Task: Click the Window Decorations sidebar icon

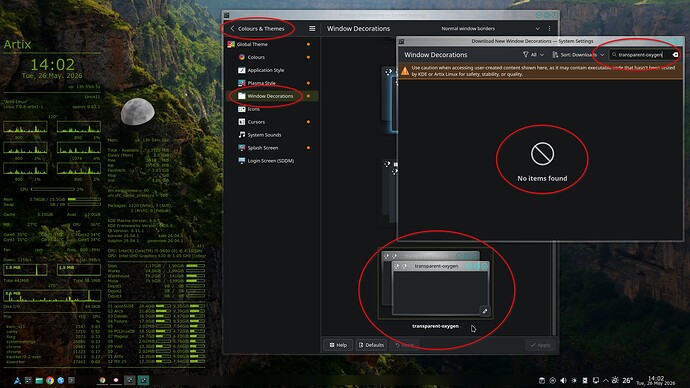Action: 242,96
